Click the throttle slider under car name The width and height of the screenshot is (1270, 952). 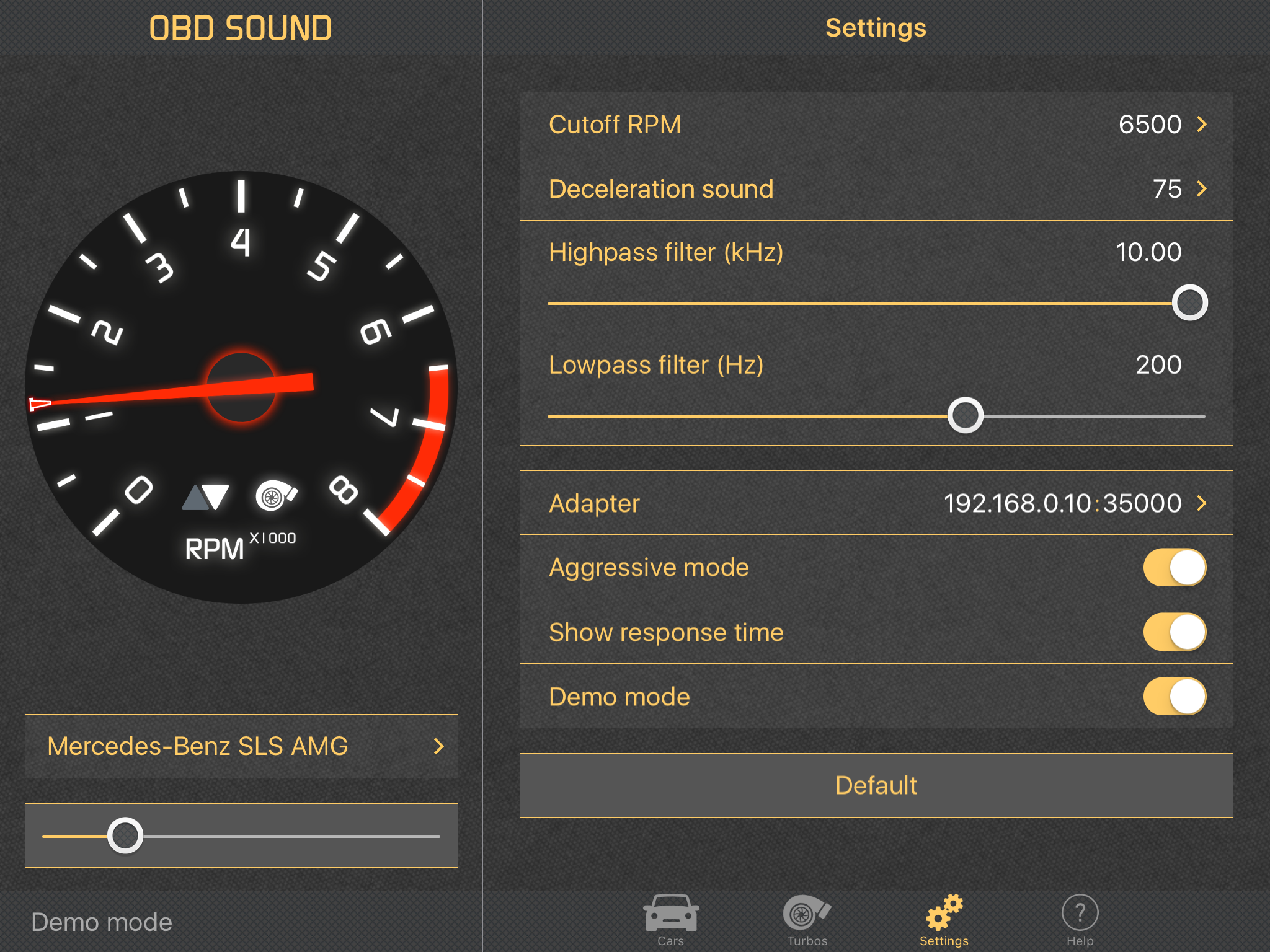coord(125,835)
